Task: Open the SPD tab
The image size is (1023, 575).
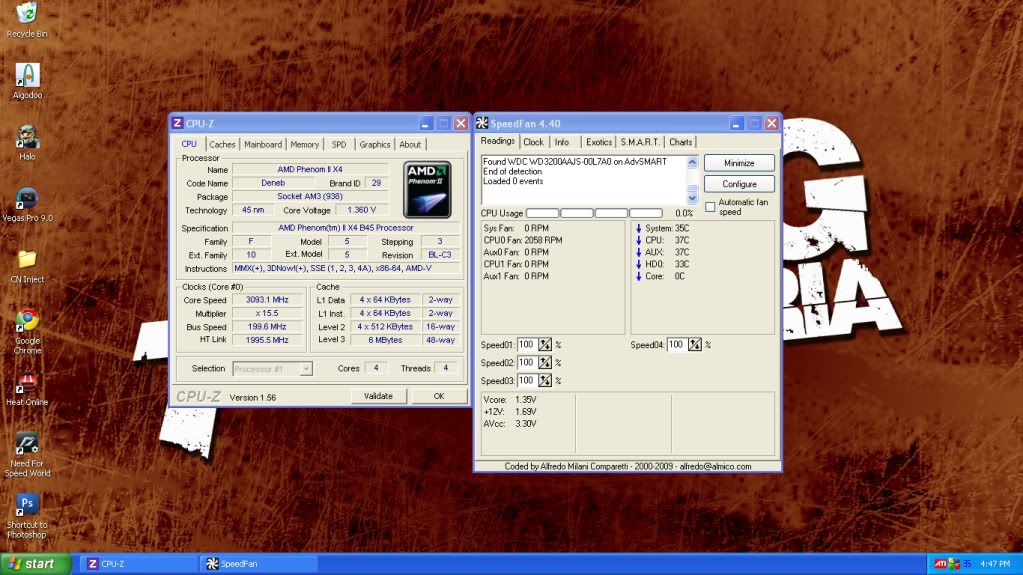Action: [339, 144]
